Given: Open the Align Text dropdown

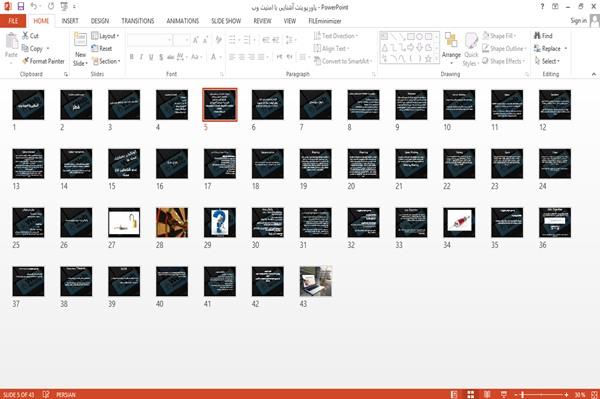Looking at the screenshot, I should pos(331,49).
